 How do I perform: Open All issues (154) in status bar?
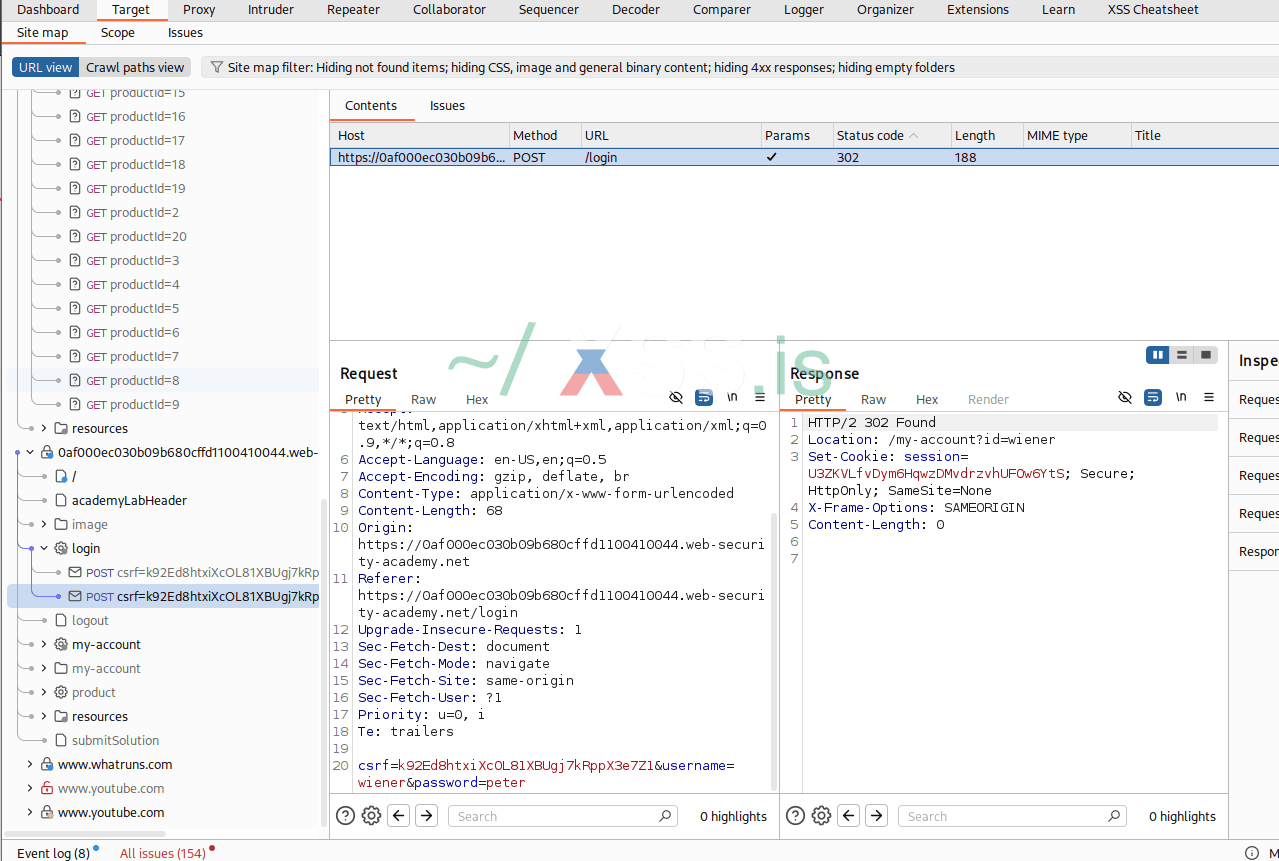coord(162,853)
